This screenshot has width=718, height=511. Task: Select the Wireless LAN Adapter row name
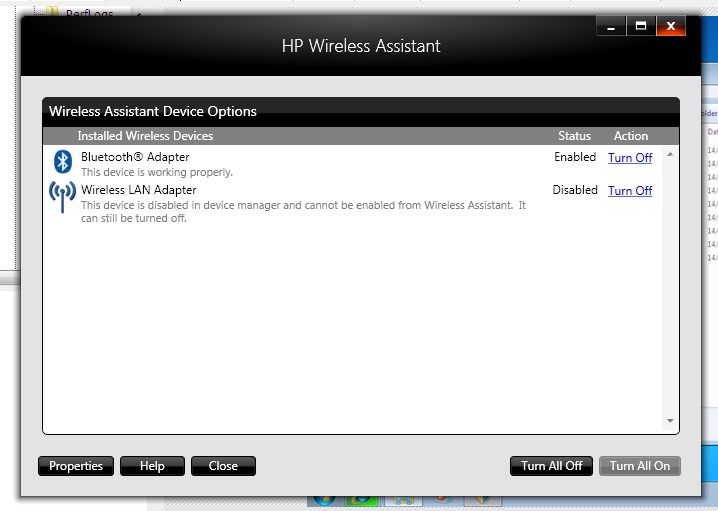pyautogui.click(x=139, y=190)
